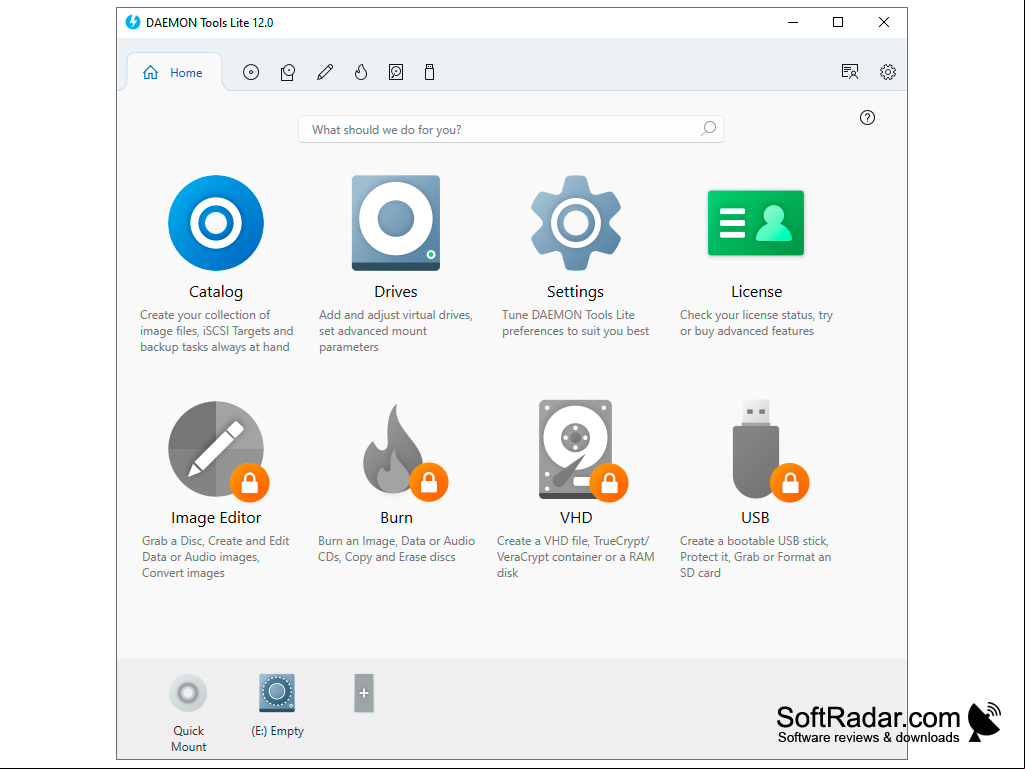Click 'Grab a Disc, Create and Edit' description
This screenshot has height=769, width=1025.
[216, 557]
